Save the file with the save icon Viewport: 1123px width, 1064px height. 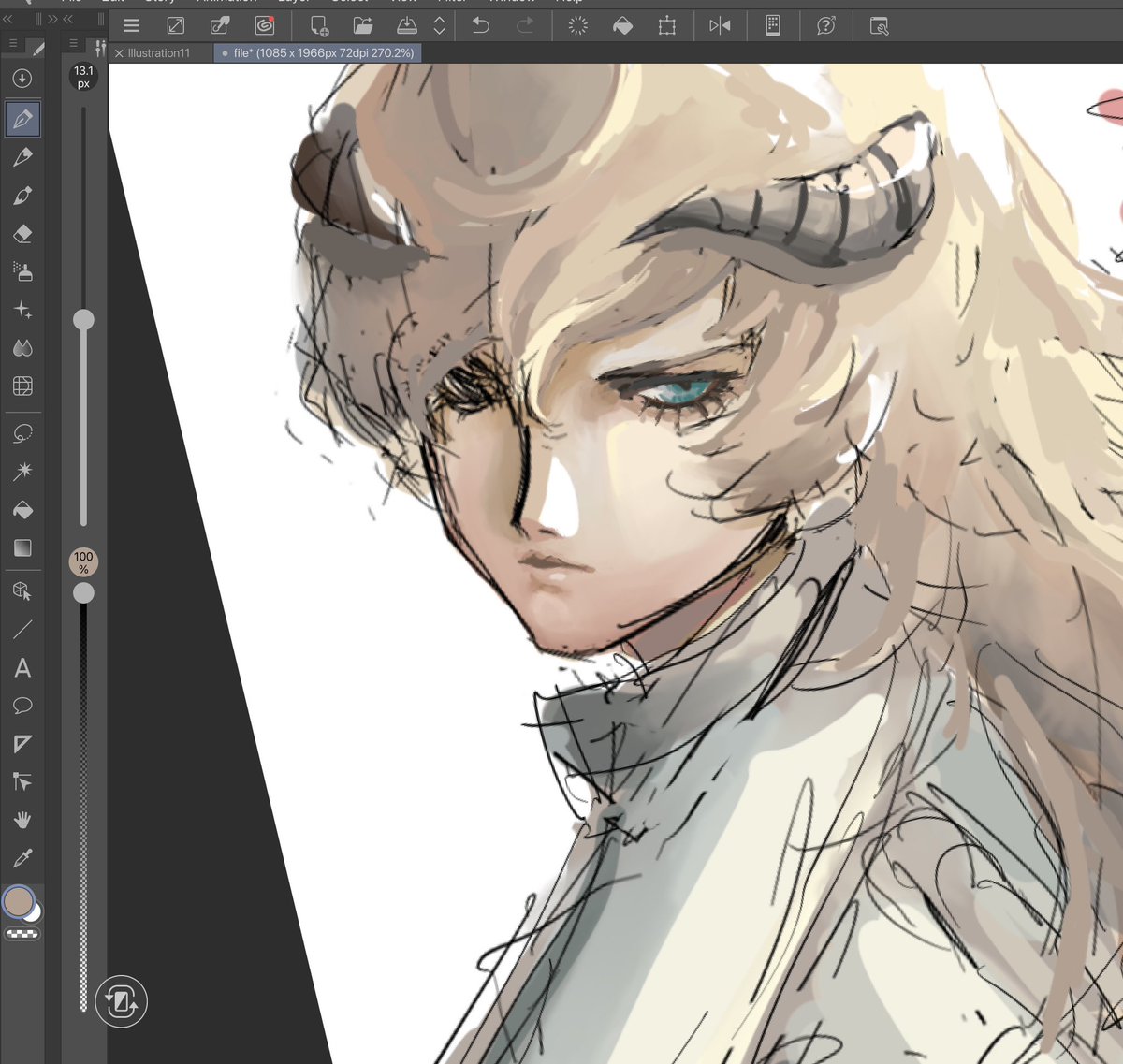[x=407, y=26]
